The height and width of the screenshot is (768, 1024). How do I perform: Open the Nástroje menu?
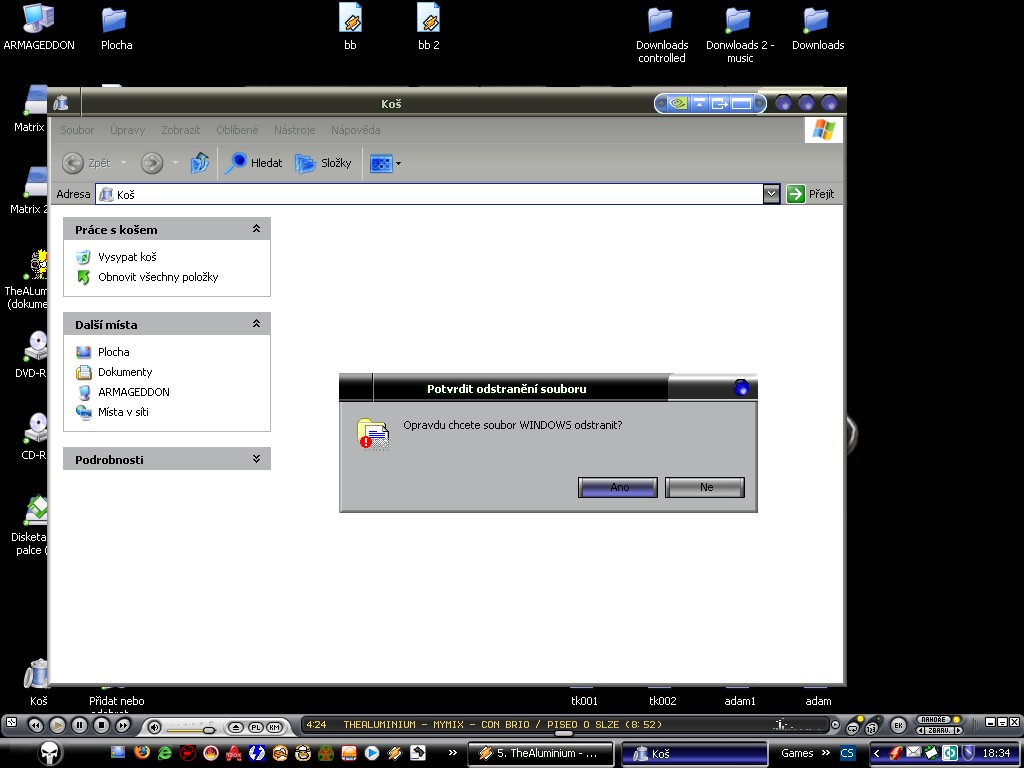pos(295,130)
